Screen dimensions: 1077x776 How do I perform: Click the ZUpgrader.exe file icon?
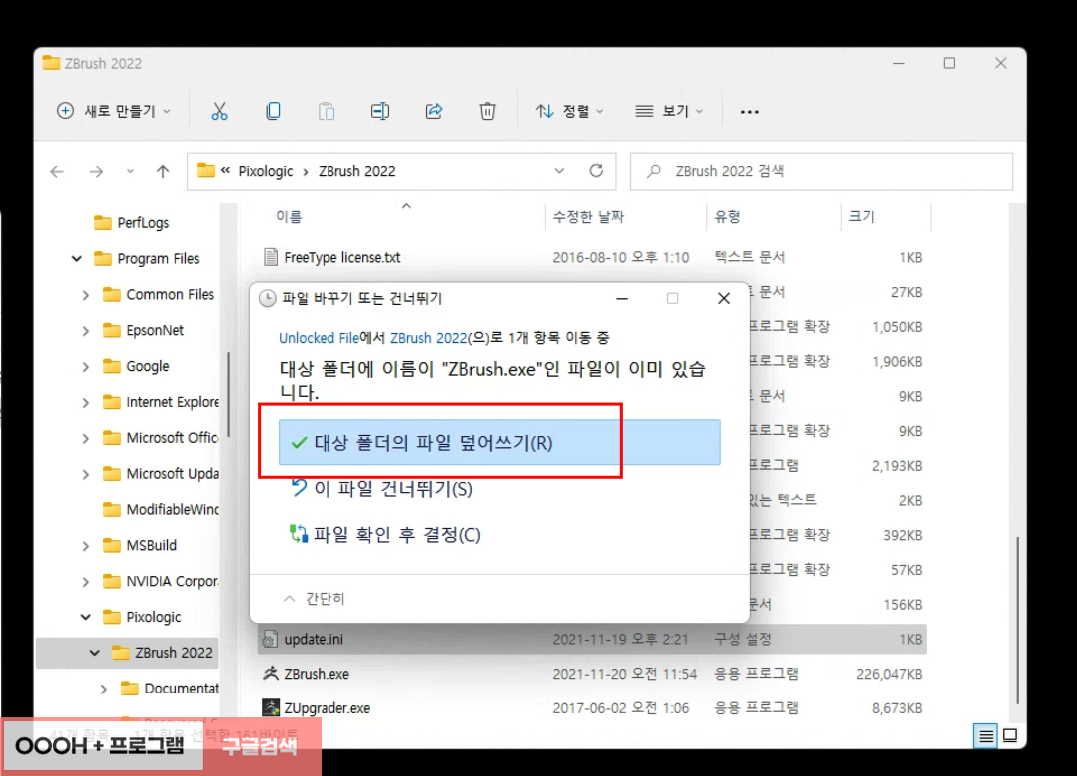(271, 707)
